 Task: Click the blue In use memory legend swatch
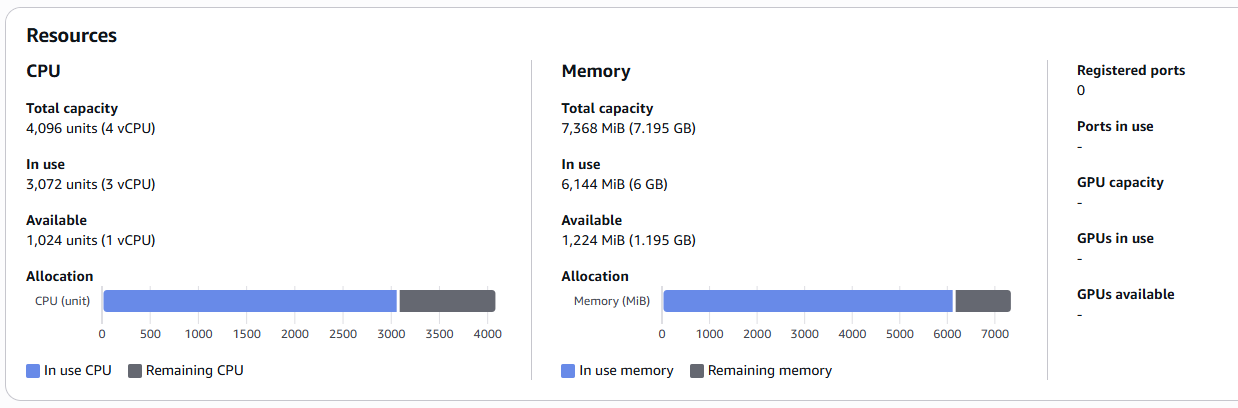(569, 371)
